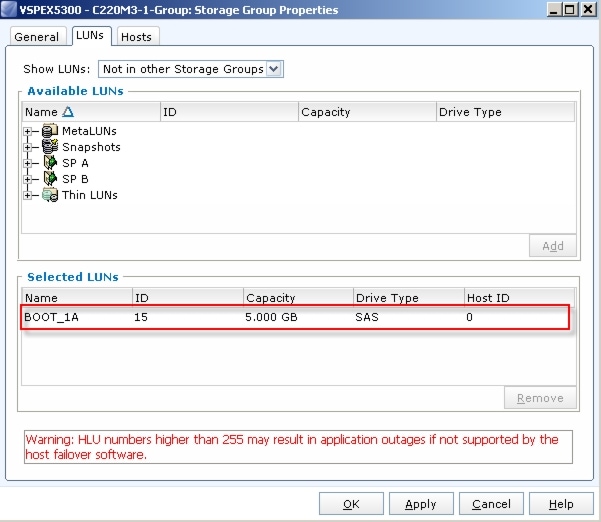
Task: Click the Host ID value 0
Action: click(x=469, y=317)
